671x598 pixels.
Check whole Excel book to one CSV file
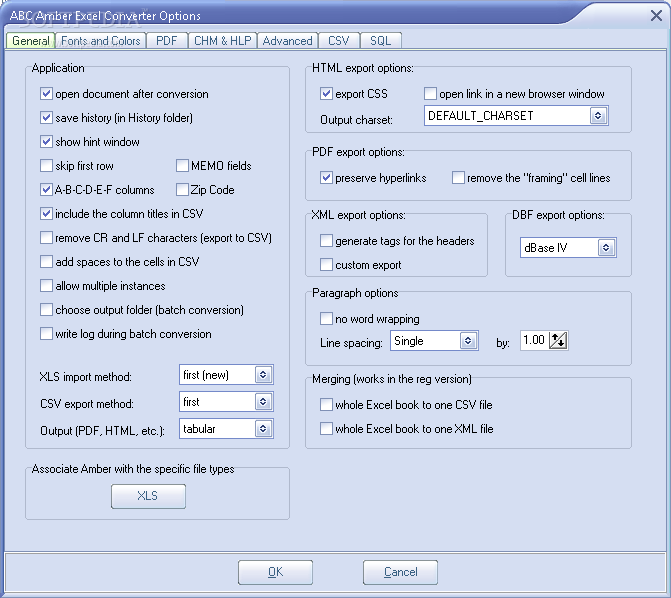pyautogui.click(x=327, y=405)
